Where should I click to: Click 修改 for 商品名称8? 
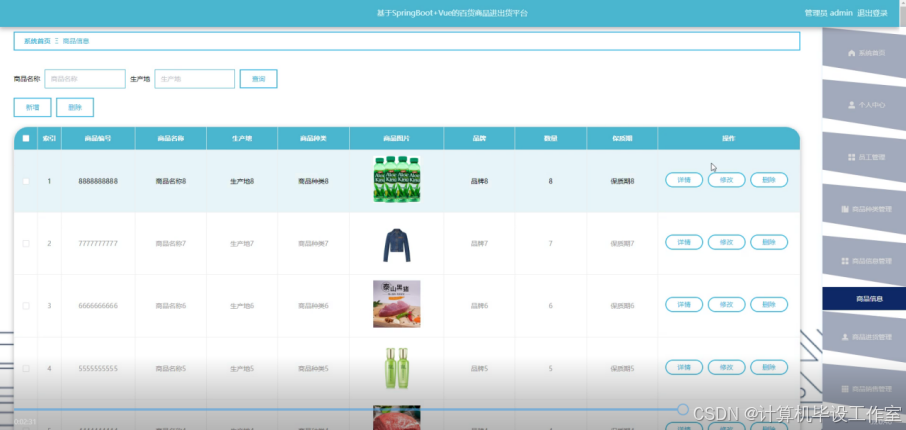click(726, 180)
